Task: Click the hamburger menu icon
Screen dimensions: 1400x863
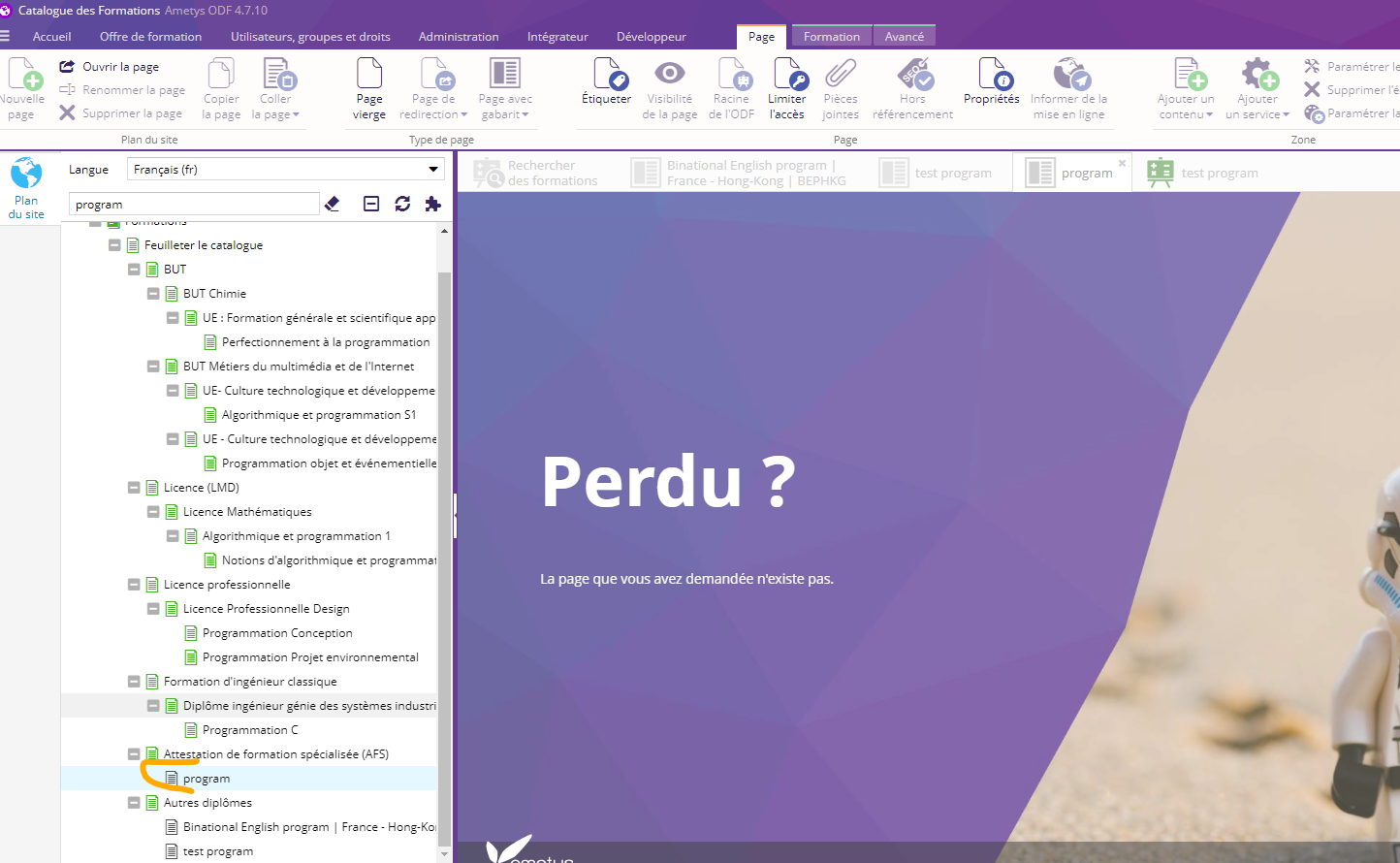Action: pos(5,37)
